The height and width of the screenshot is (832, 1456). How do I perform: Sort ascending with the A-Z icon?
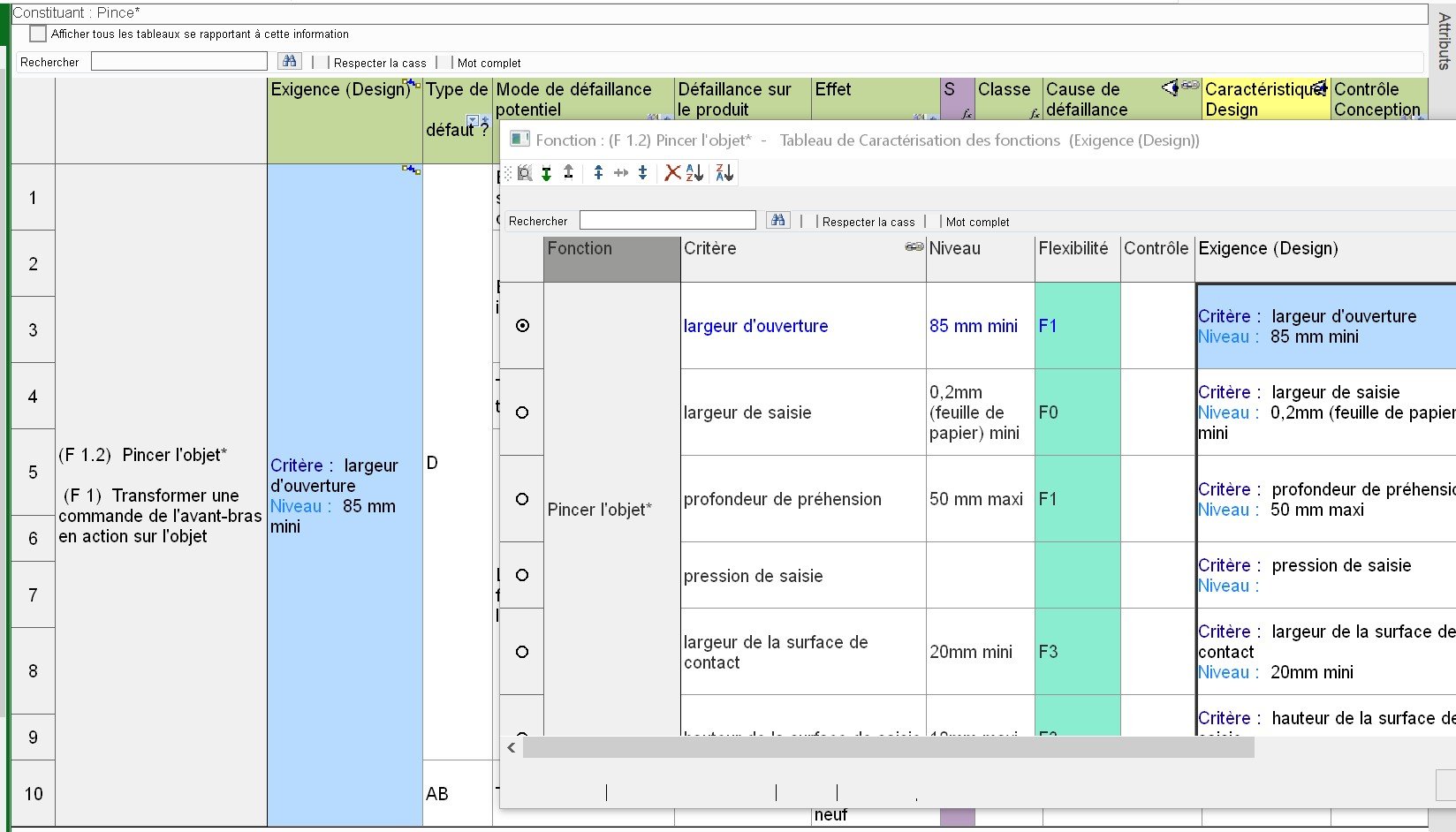[x=695, y=173]
